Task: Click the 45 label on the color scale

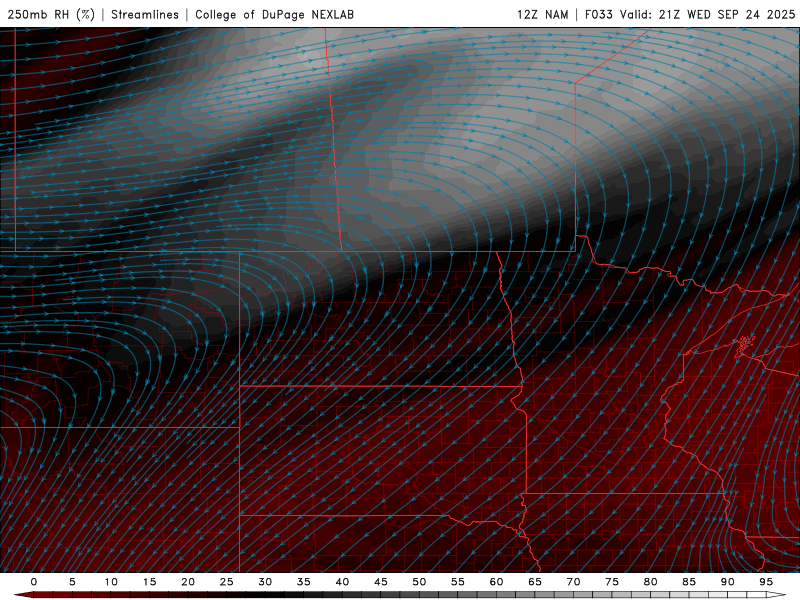Action: click(x=381, y=582)
